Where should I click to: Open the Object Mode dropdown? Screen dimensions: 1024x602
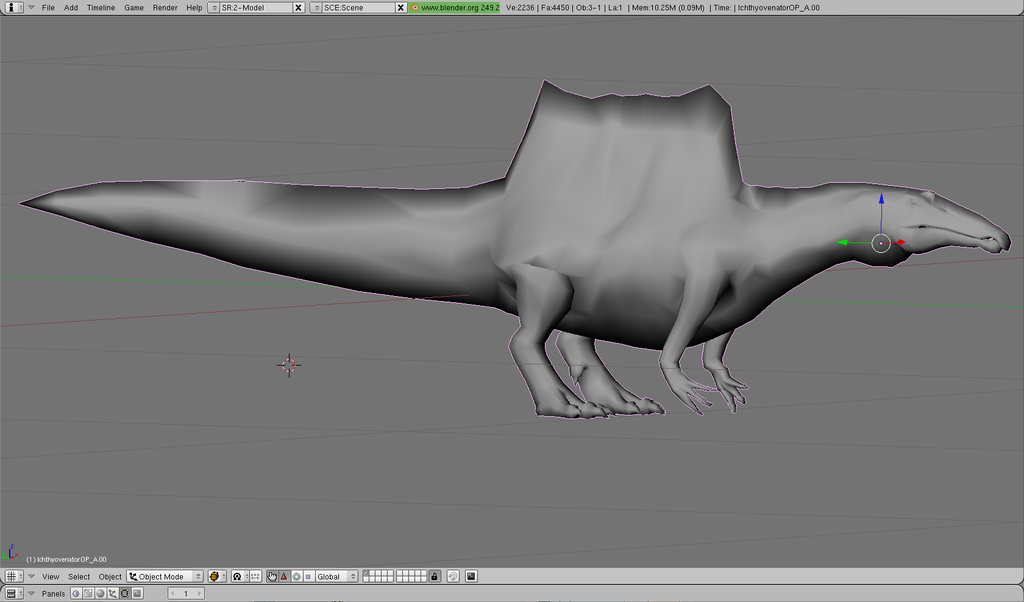(165, 577)
